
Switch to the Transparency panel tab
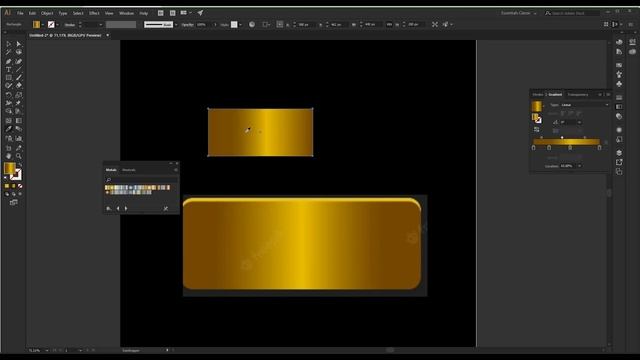(x=578, y=94)
